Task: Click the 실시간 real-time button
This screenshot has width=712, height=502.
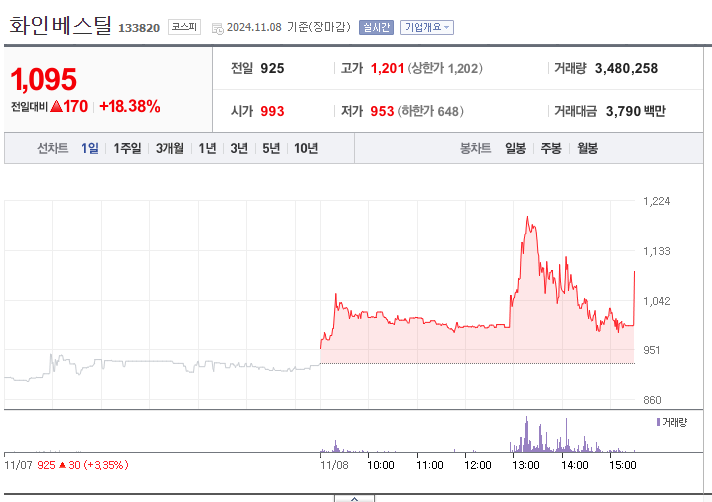Action: (x=376, y=27)
